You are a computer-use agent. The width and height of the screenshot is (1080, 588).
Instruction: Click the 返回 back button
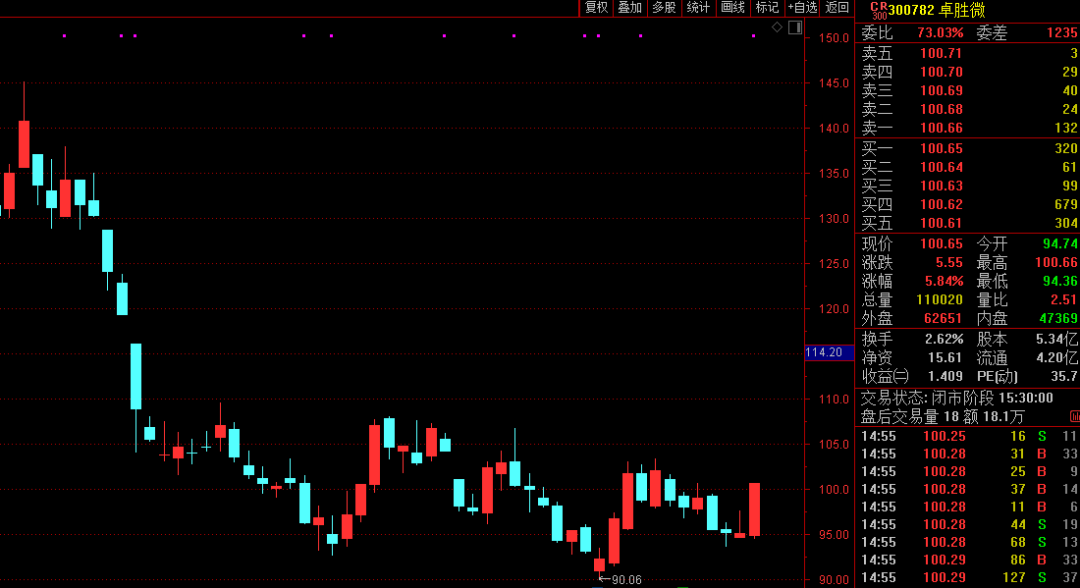pos(837,8)
